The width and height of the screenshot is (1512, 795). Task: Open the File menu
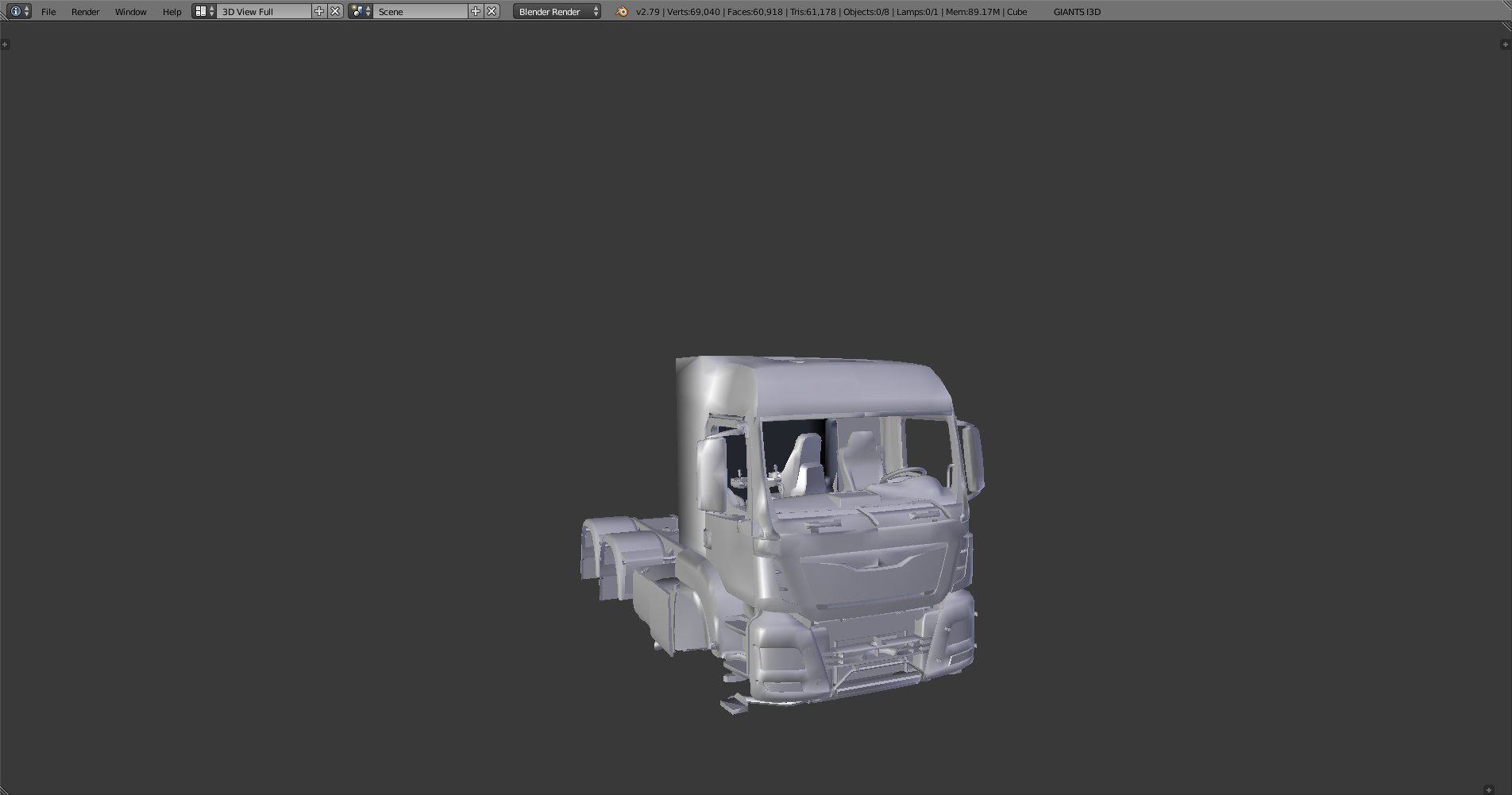(x=48, y=12)
